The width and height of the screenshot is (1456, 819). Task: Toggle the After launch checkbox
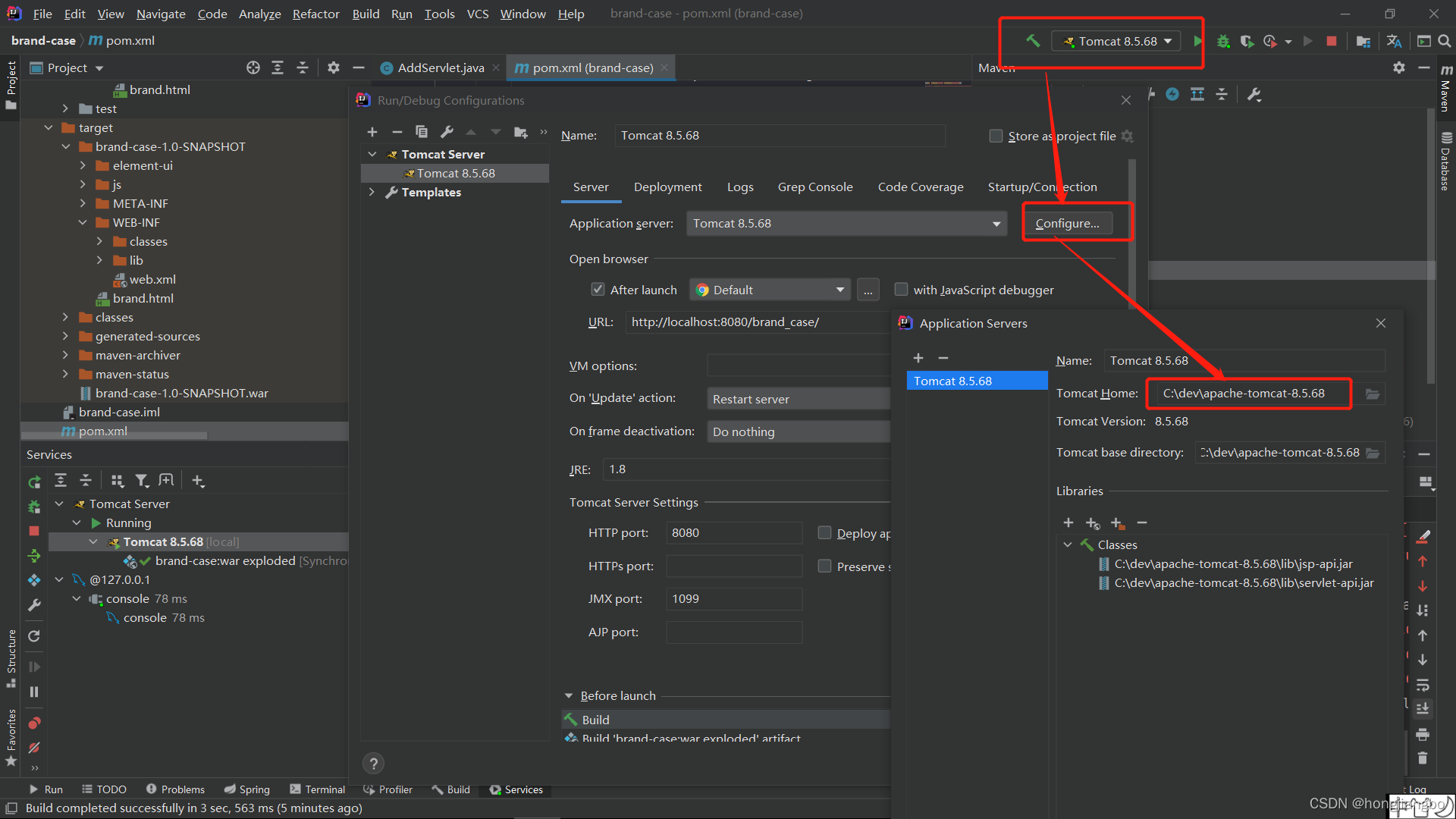[598, 290]
